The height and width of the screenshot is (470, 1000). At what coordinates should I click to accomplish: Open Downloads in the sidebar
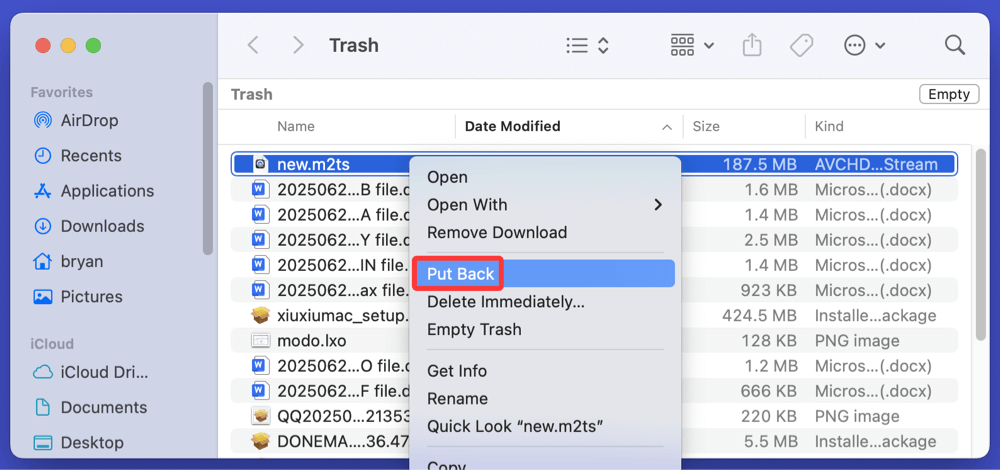pos(102,226)
